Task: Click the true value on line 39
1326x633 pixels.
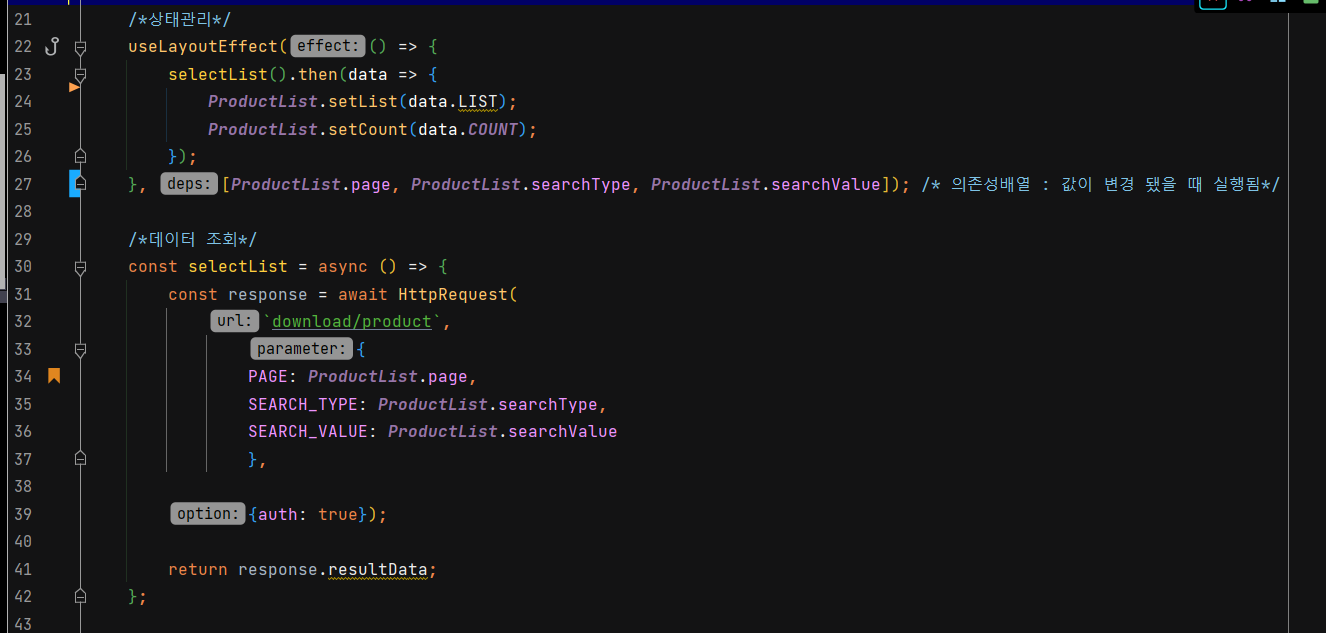Action: [x=338, y=514]
